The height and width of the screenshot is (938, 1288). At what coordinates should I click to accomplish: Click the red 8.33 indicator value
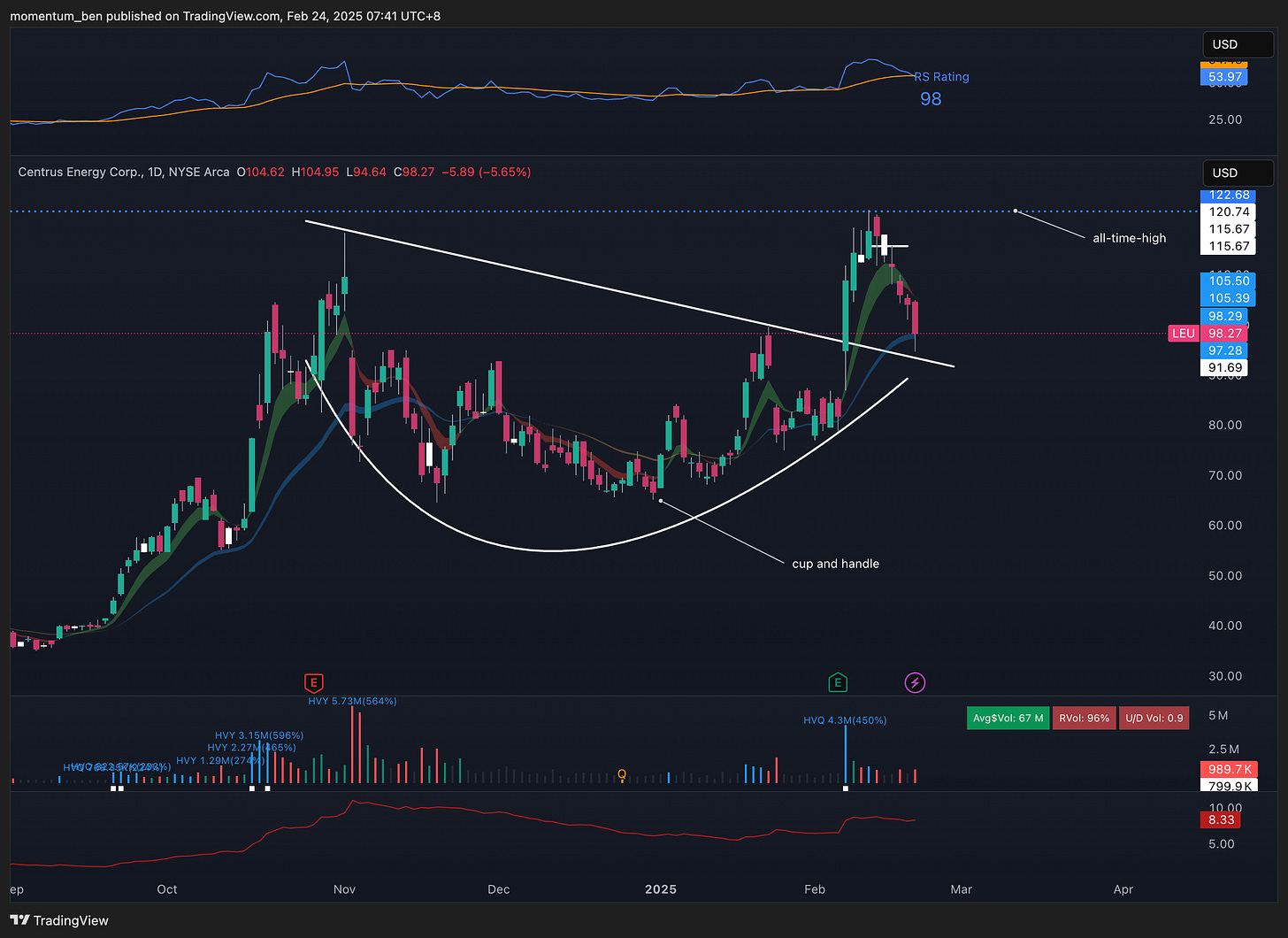(1221, 820)
